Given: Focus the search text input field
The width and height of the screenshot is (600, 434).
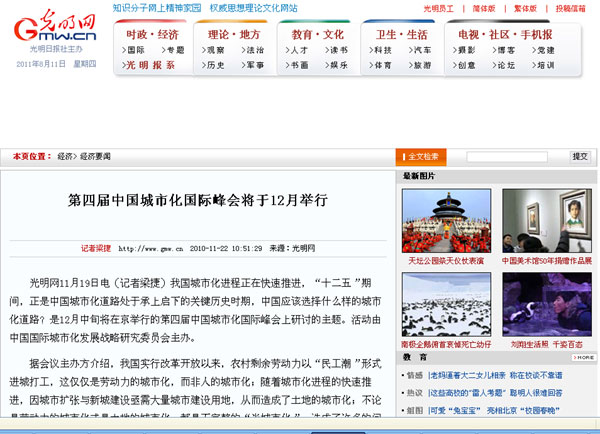Looking at the screenshot, I should pyautogui.click(x=506, y=156).
